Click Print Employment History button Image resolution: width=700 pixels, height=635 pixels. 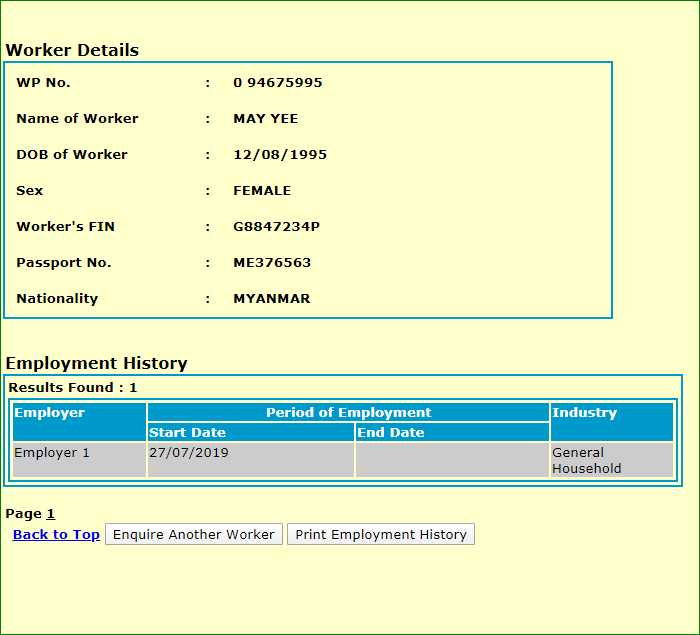380,535
